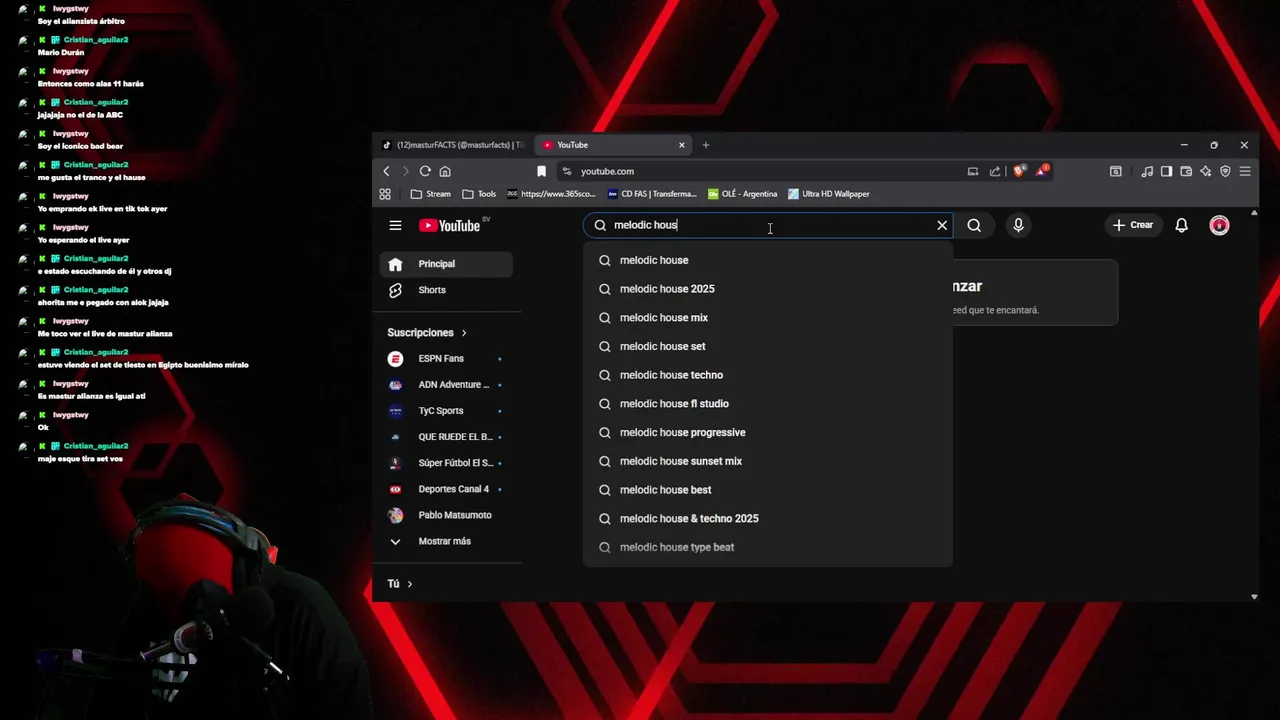
Task: Pick the suggestion "melodic house mix"
Action: (x=767, y=318)
